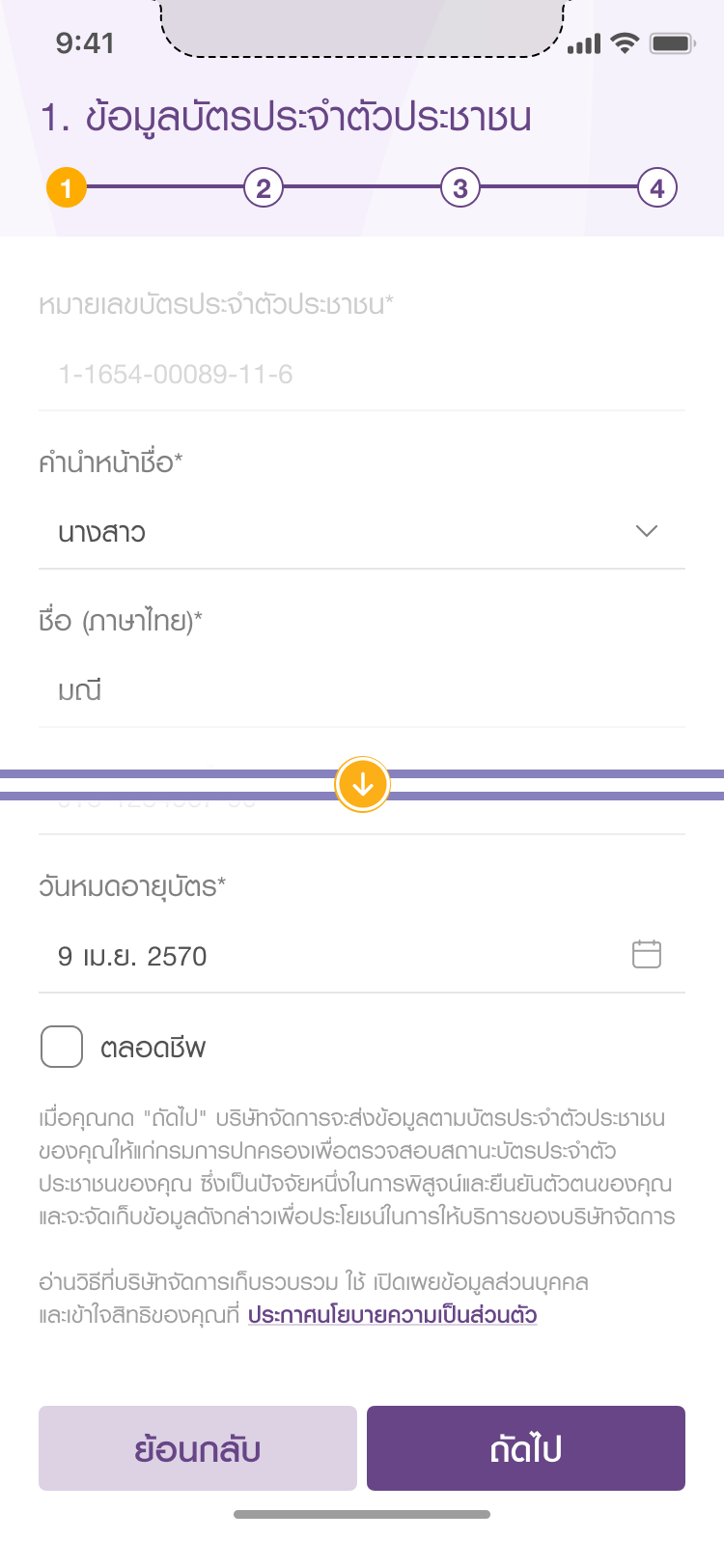Tap the 9:41 status bar clock
724x1568 pixels.
click(85, 43)
